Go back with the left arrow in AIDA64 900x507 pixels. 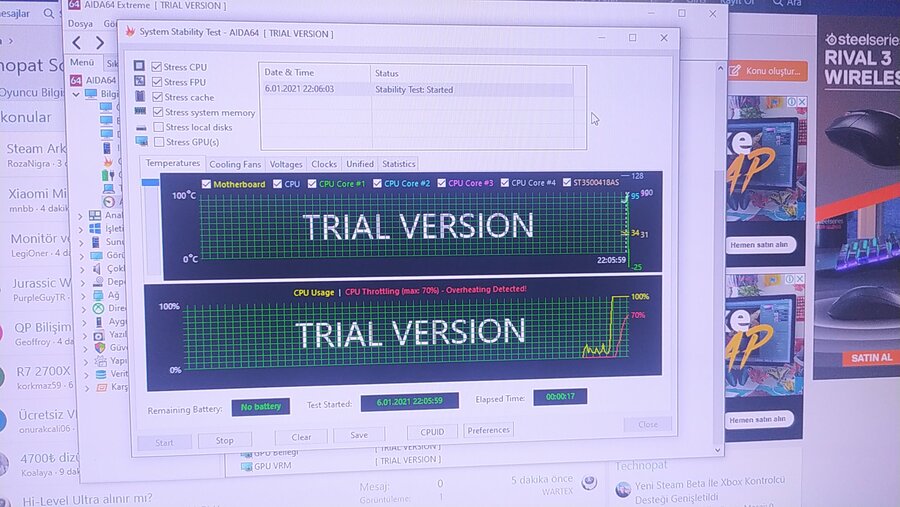tap(77, 42)
